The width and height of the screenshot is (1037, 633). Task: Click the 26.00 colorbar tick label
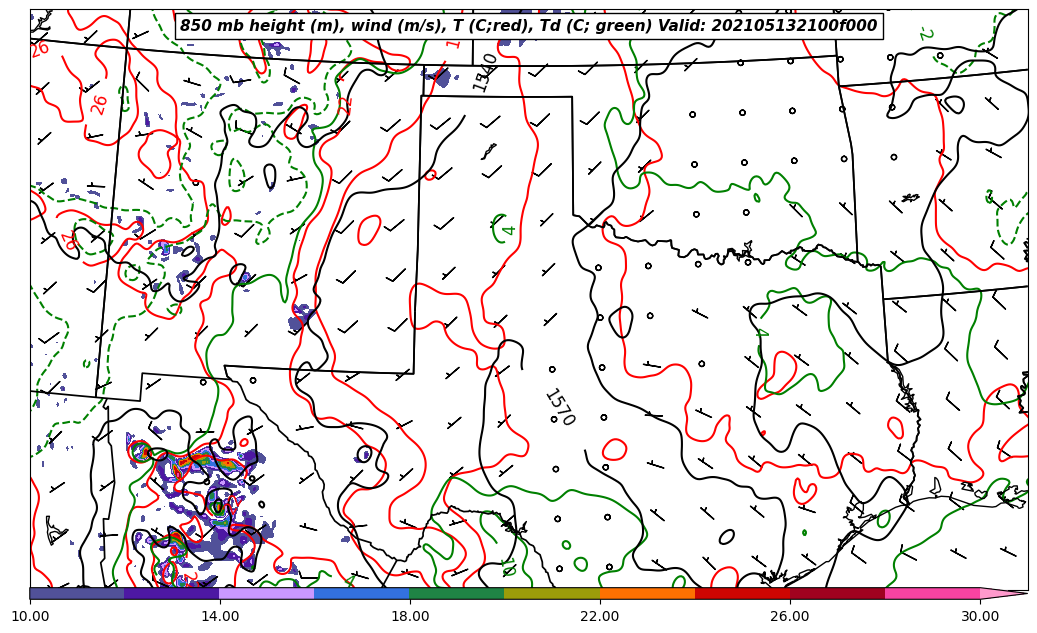790,616
